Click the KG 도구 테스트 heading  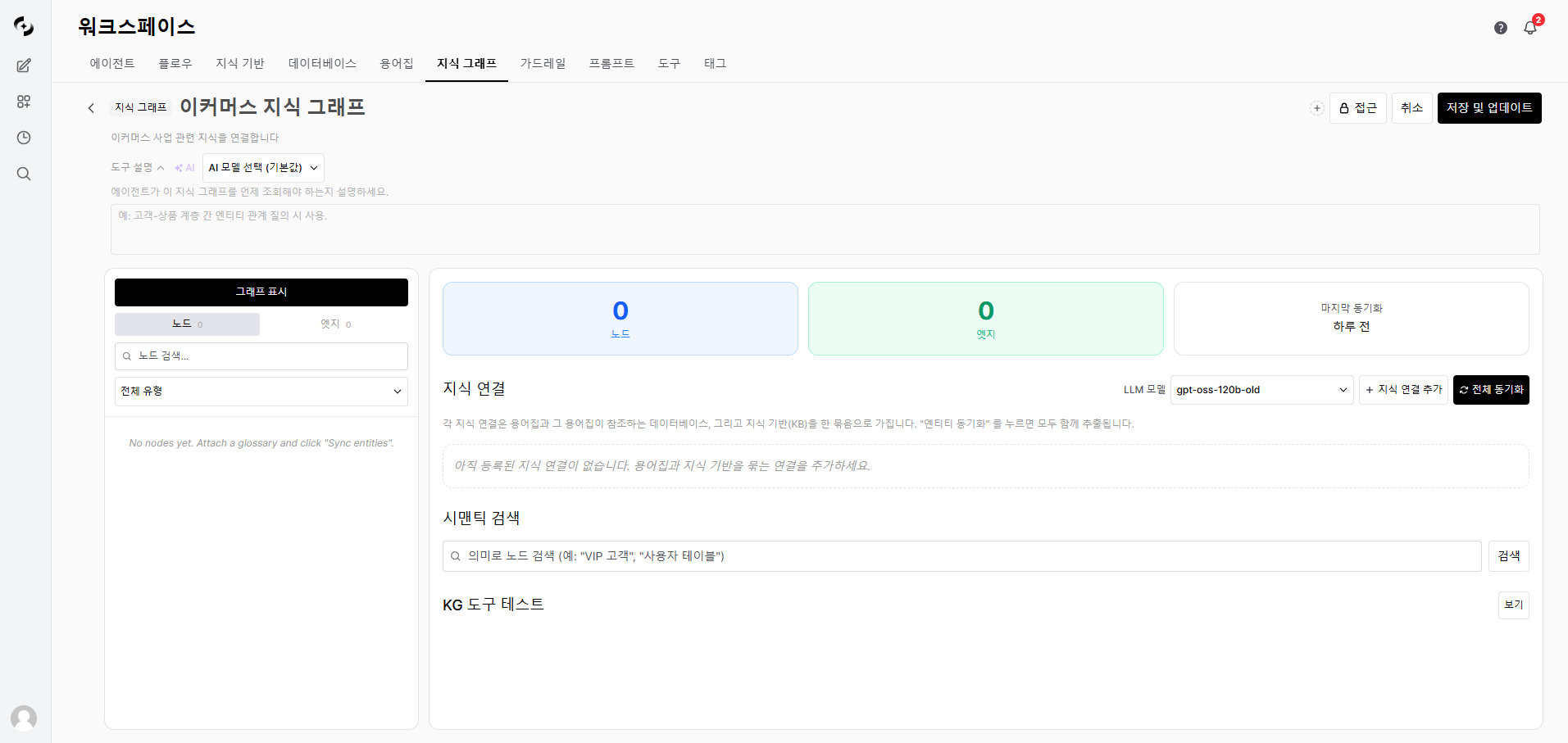(x=493, y=605)
